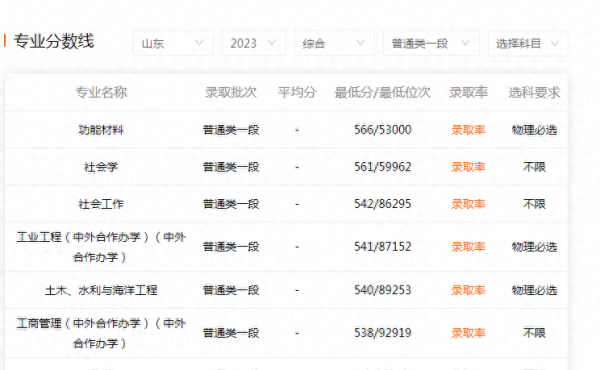Image resolution: width=600 pixels, height=370 pixels.
Task: Open the 普通类一段 batch dropdown
Action: (x=431, y=43)
